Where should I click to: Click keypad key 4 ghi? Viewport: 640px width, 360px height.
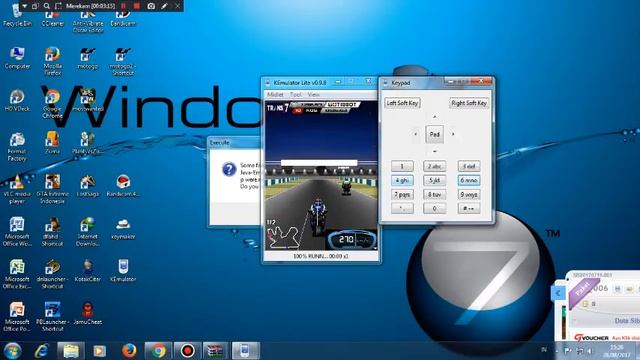[x=402, y=180]
